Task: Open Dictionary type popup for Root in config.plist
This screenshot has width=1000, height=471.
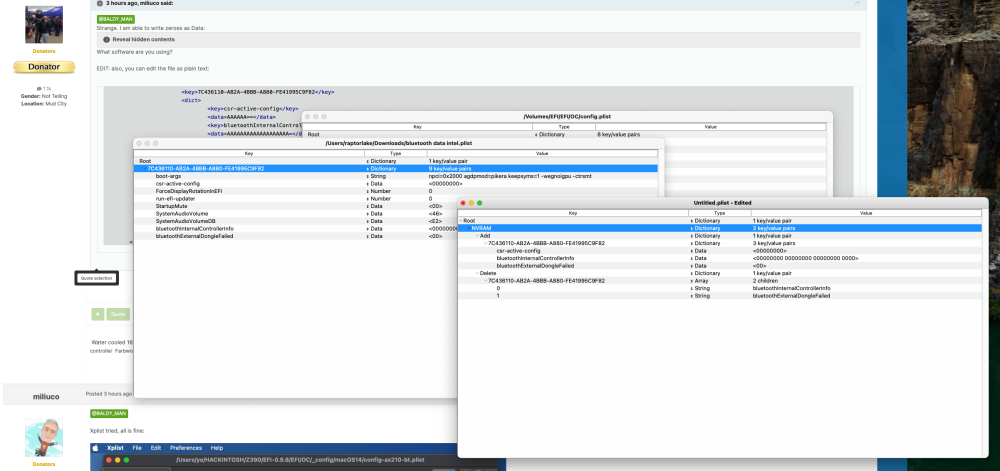Action: [x=550, y=134]
